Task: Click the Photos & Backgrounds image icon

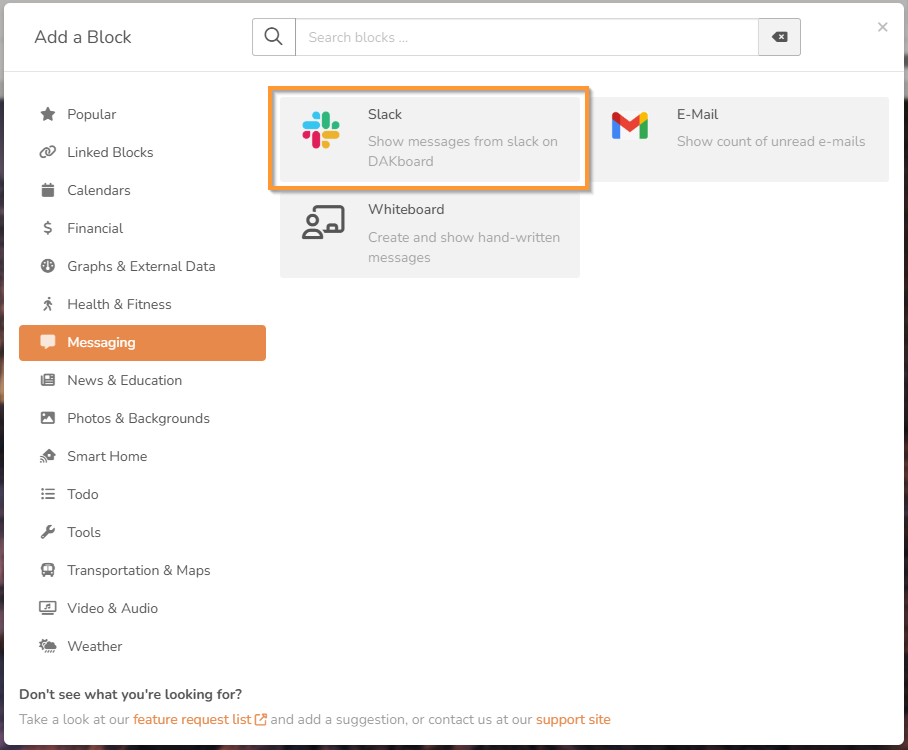Action: click(48, 418)
